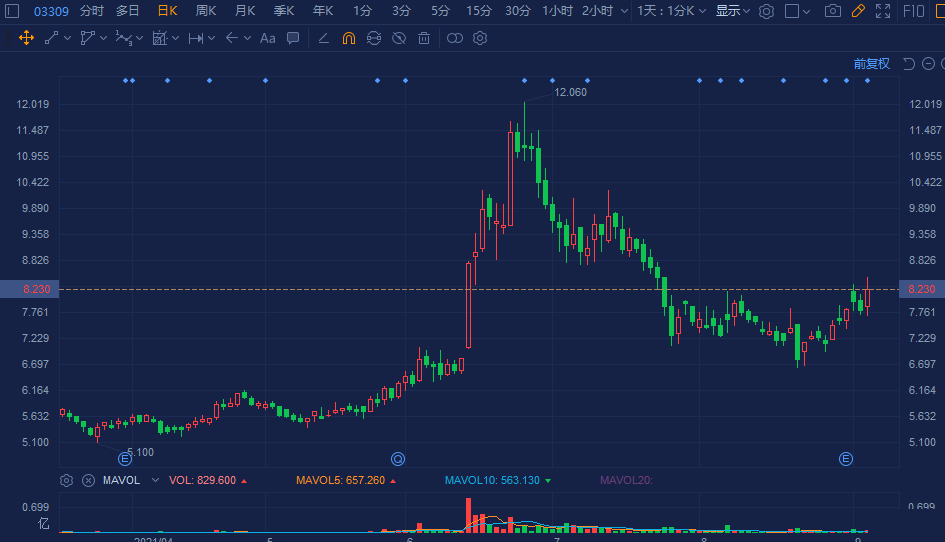Expand polygon tool options chevron

coord(103,38)
